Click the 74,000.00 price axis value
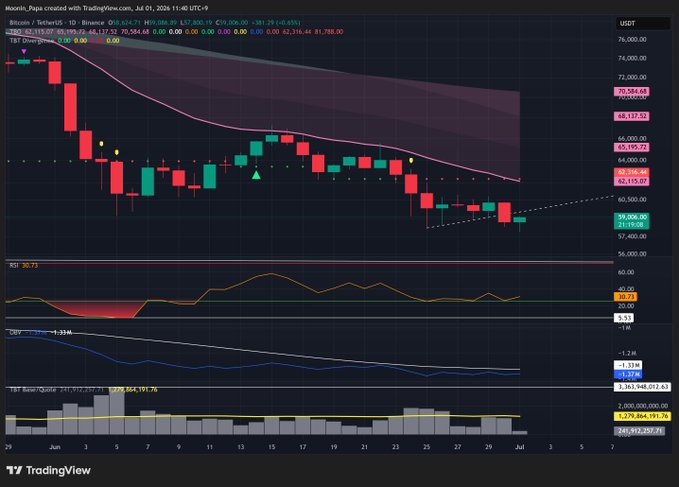The image size is (679, 487). click(x=632, y=58)
